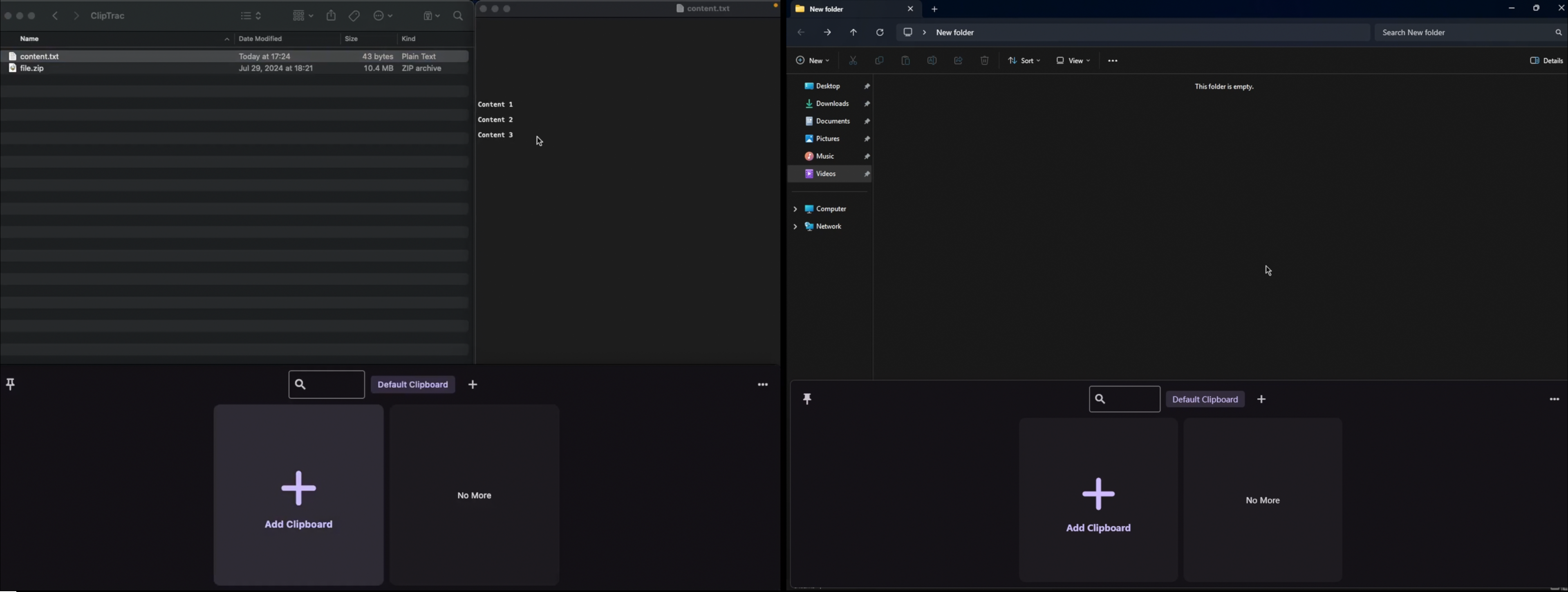Image resolution: width=1568 pixels, height=592 pixels.
Task: Click 'New folder' in the address bar
Action: [x=955, y=33]
